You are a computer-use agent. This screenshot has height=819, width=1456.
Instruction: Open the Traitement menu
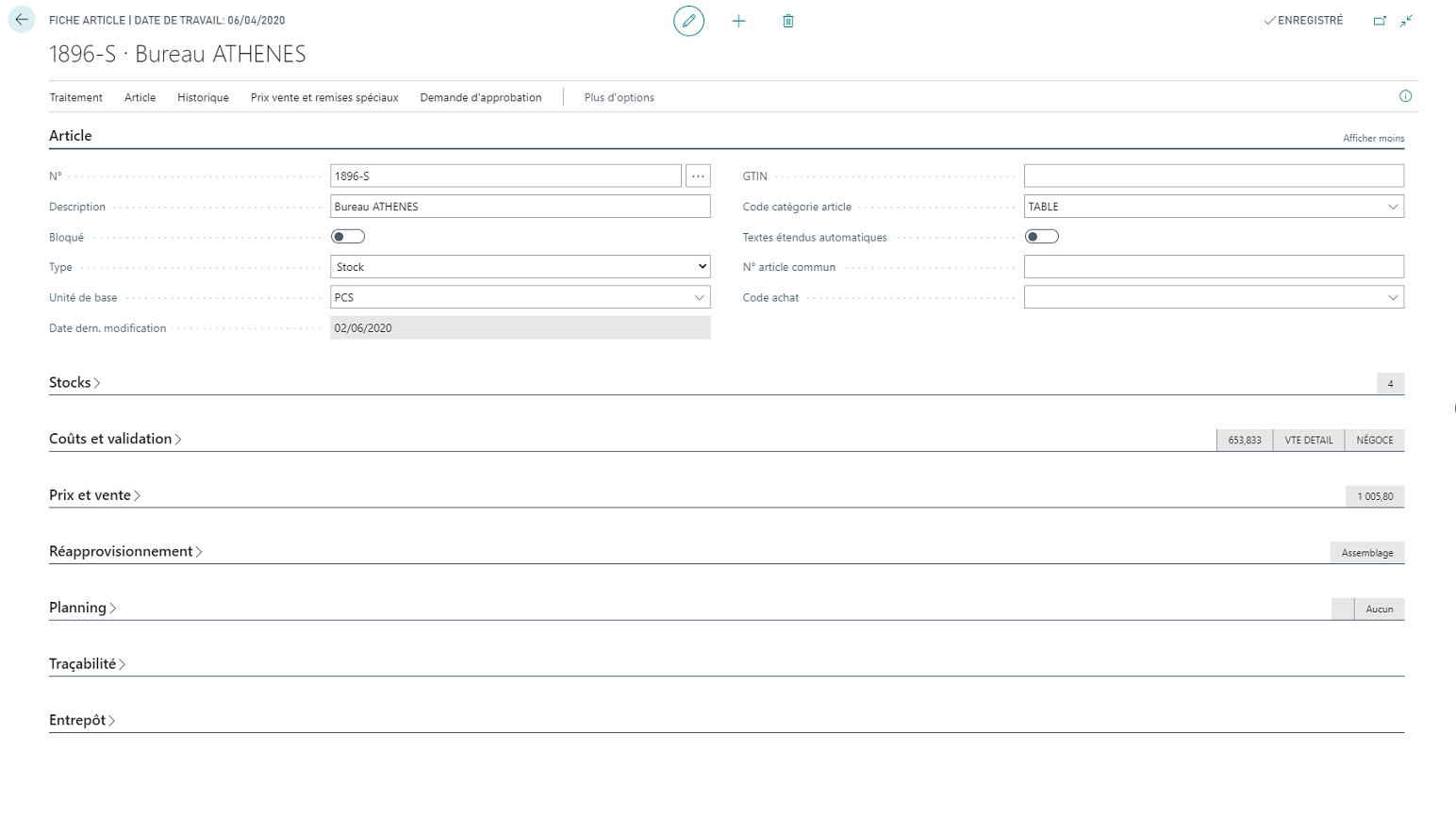coord(76,97)
